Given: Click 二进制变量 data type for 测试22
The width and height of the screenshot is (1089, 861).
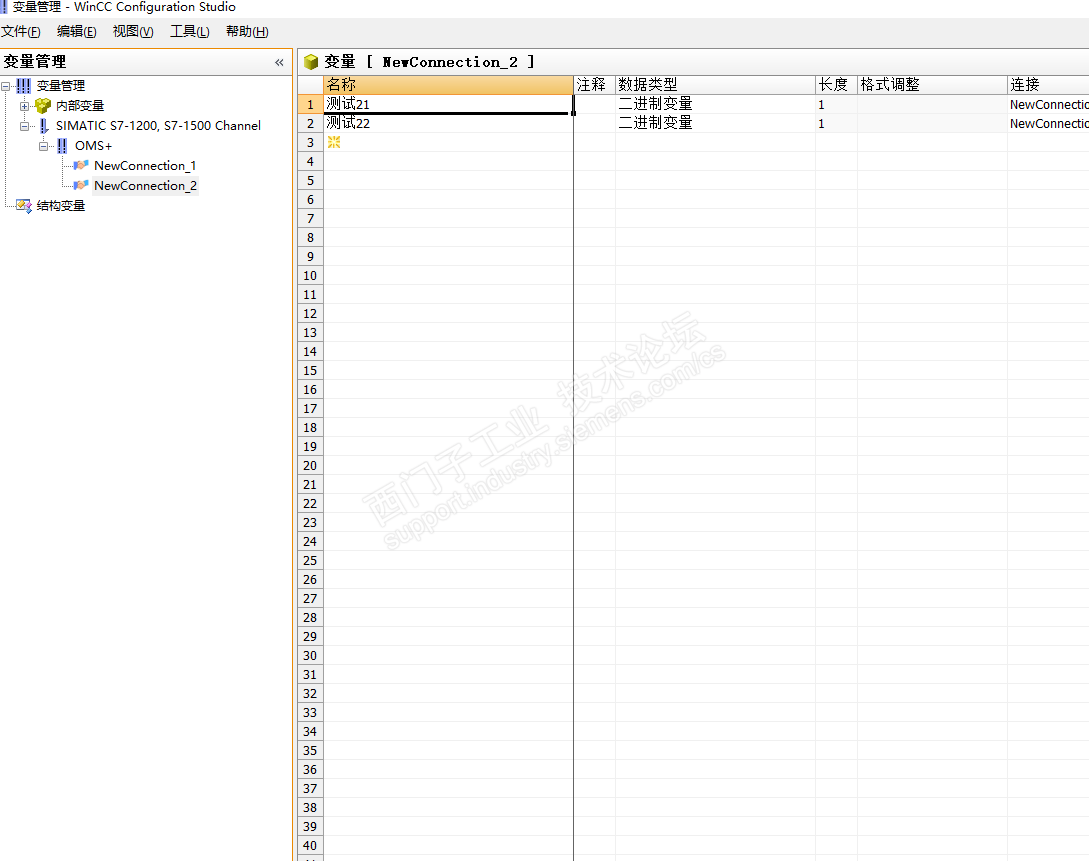Looking at the screenshot, I should tap(715, 124).
